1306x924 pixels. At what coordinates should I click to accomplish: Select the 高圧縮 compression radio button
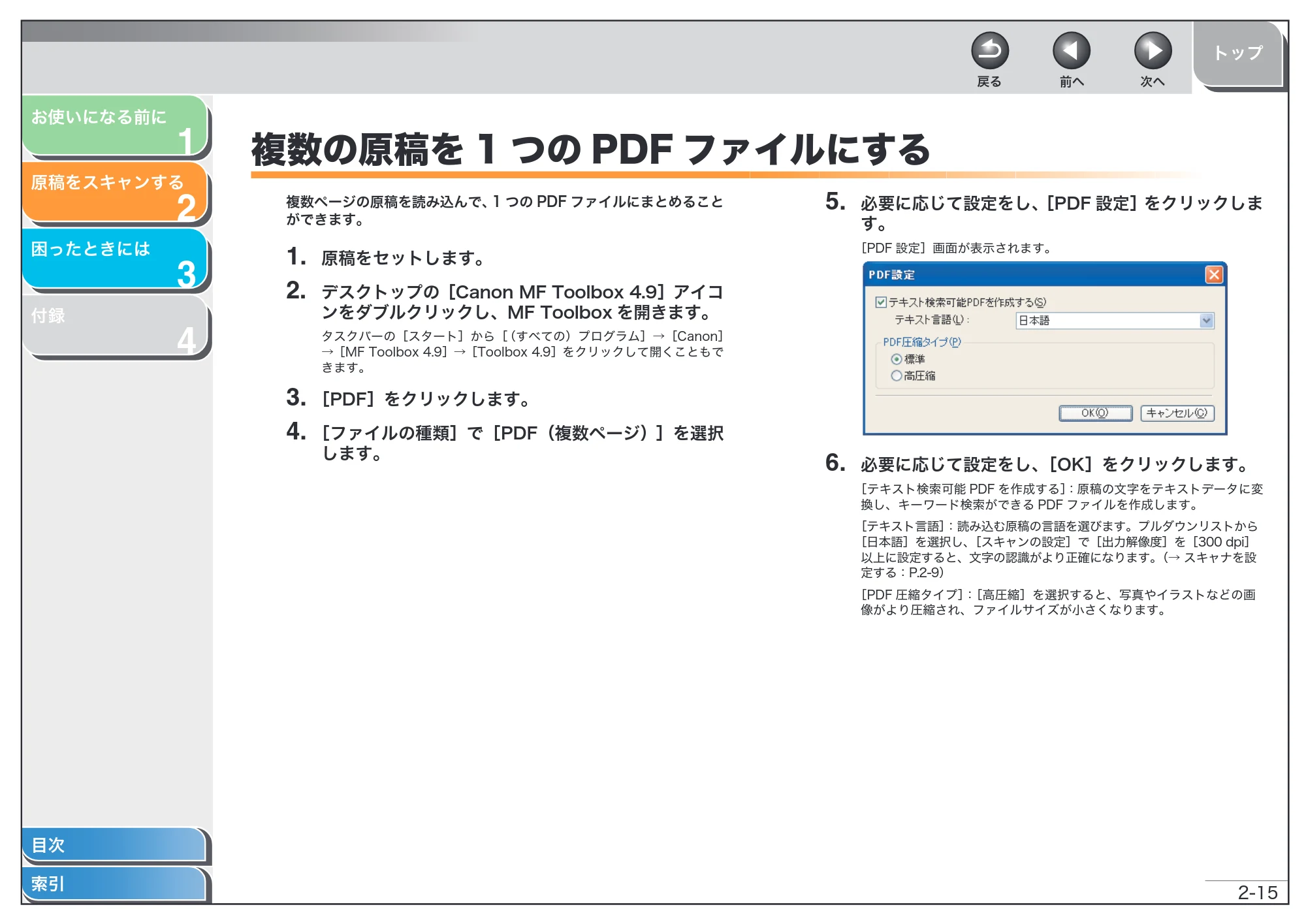coord(897,375)
